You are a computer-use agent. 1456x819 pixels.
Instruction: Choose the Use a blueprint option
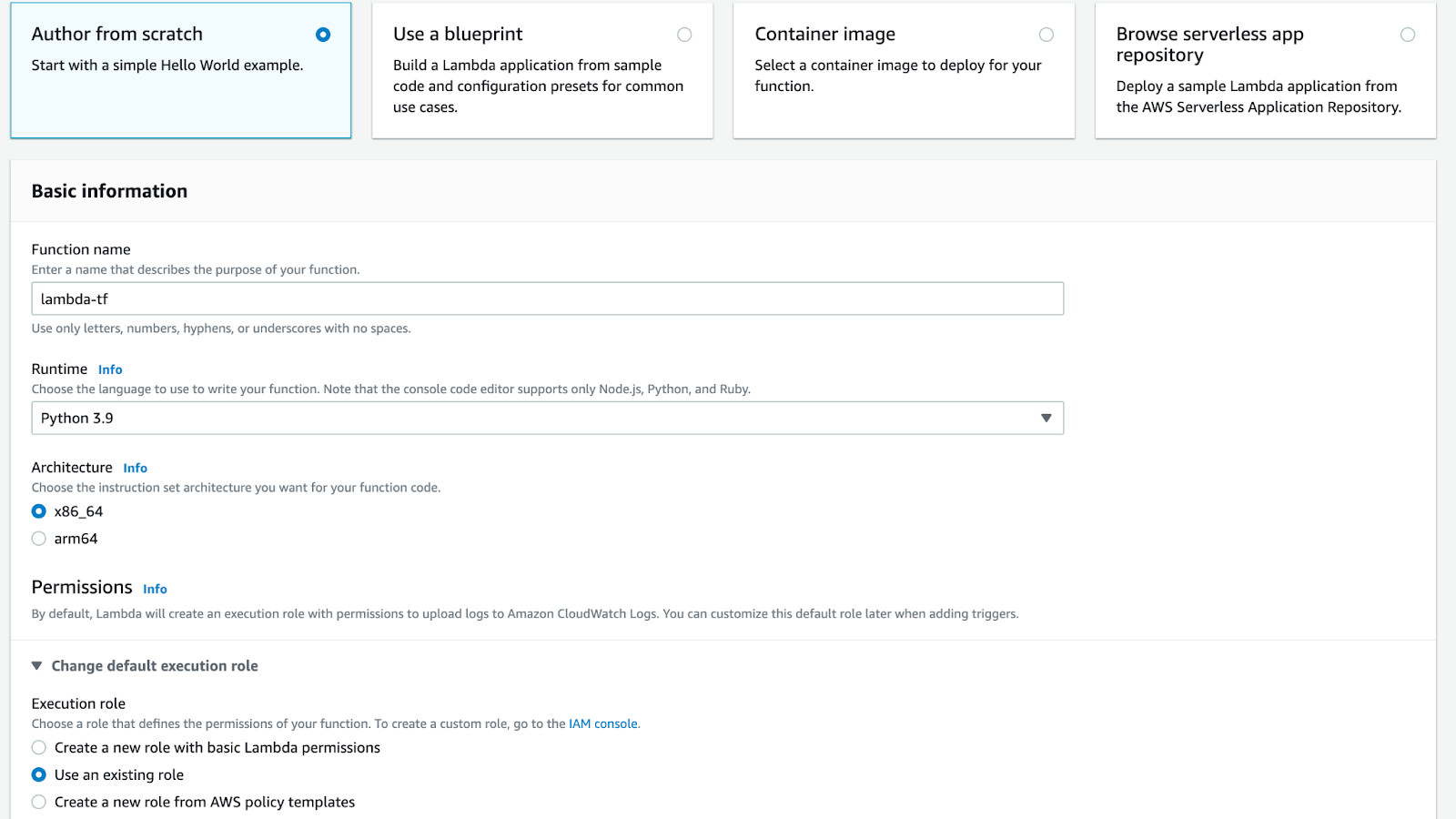tap(684, 35)
